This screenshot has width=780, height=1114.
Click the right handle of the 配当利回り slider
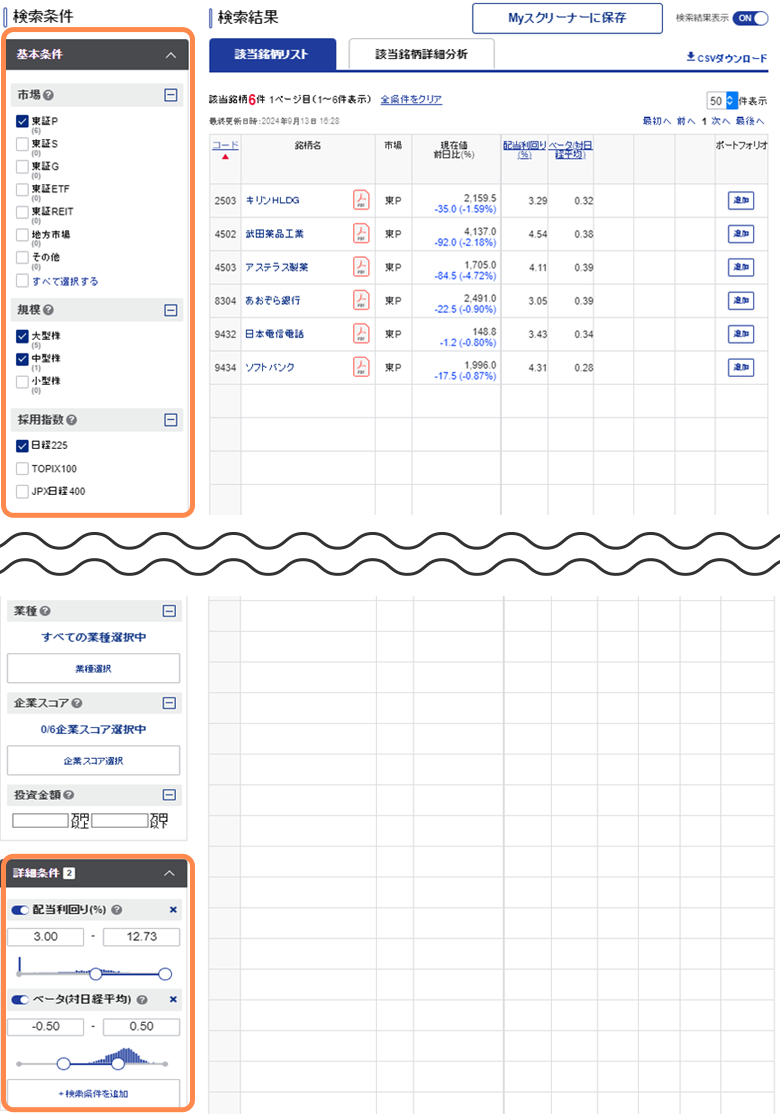click(165, 973)
